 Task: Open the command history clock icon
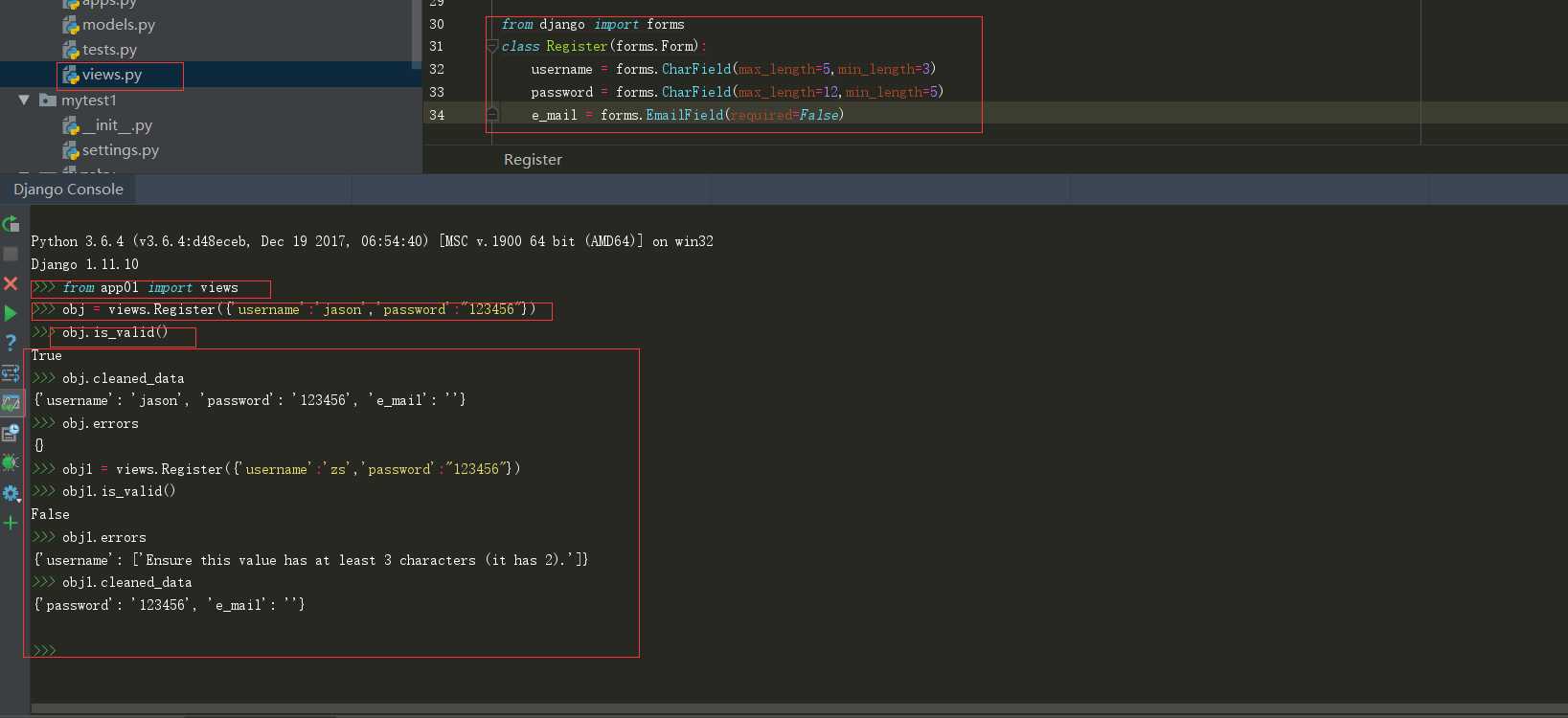11,433
